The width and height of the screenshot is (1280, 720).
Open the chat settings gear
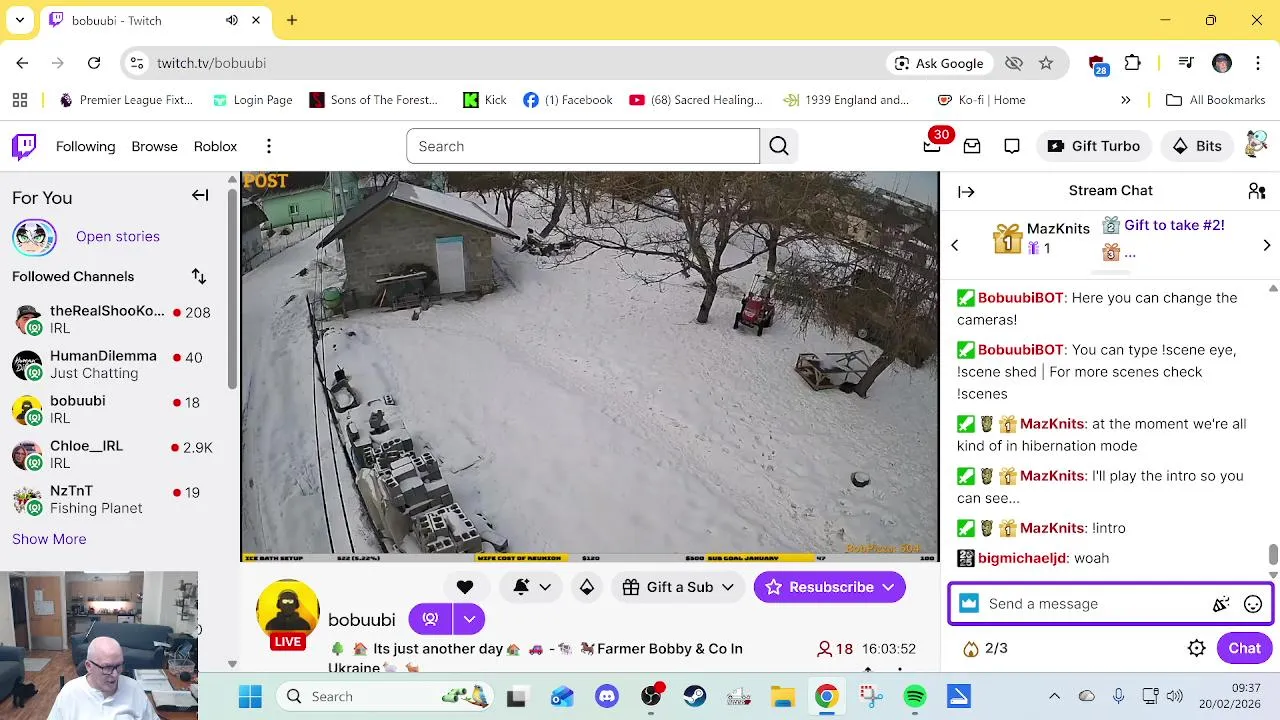coord(1197,648)
